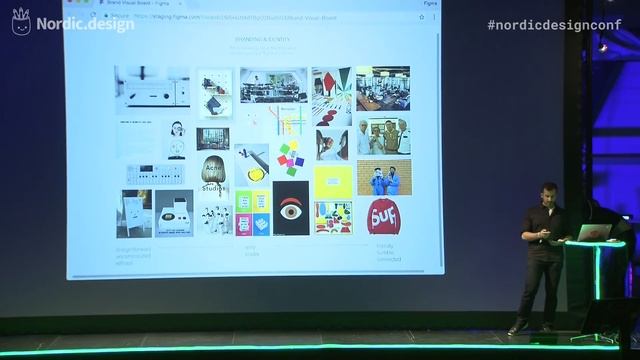Click the bookmark star icon in address bar

click(x=422, y=17)
